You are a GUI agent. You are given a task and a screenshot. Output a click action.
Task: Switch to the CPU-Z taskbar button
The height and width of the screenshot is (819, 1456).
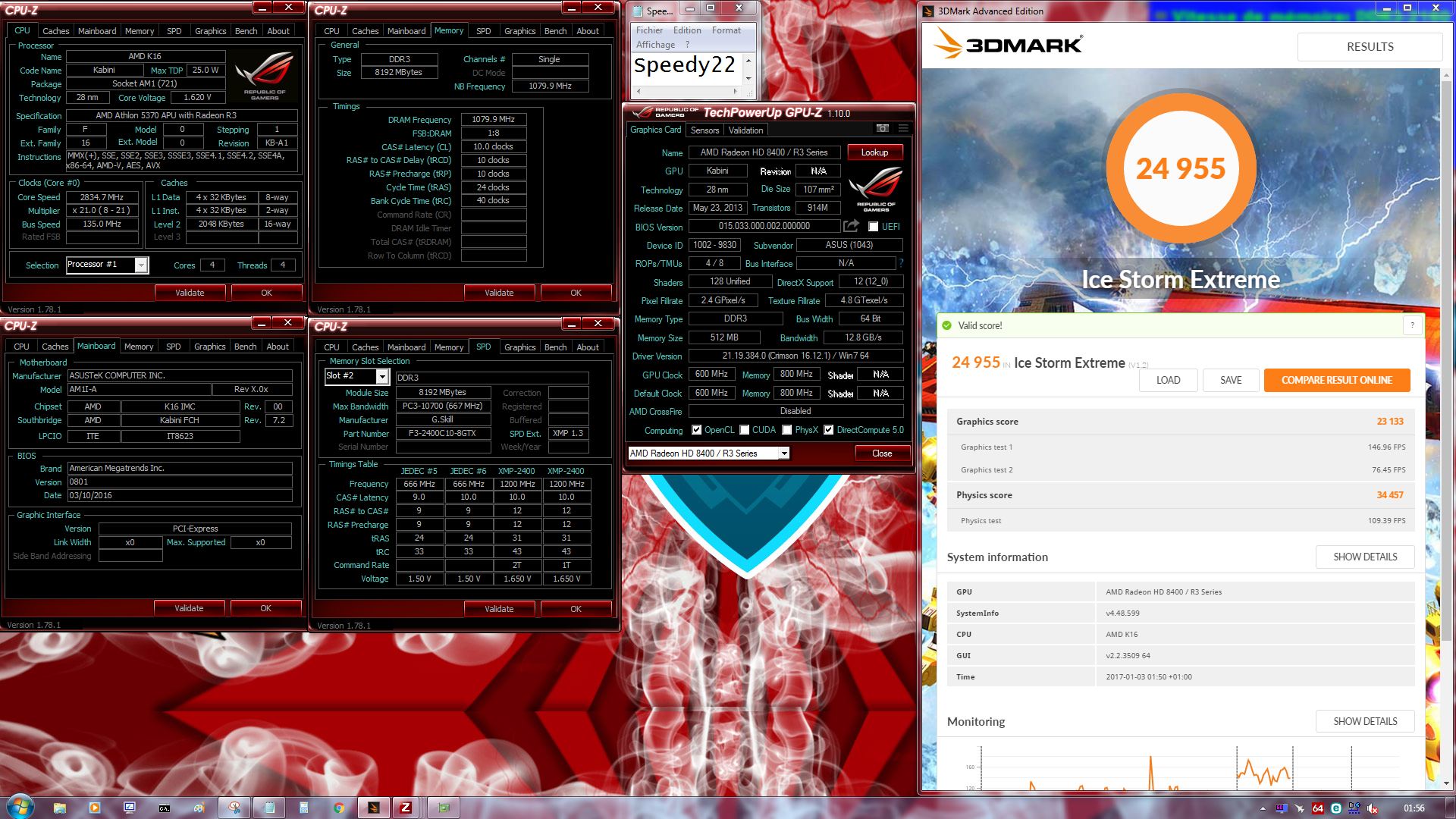[406, 808]
